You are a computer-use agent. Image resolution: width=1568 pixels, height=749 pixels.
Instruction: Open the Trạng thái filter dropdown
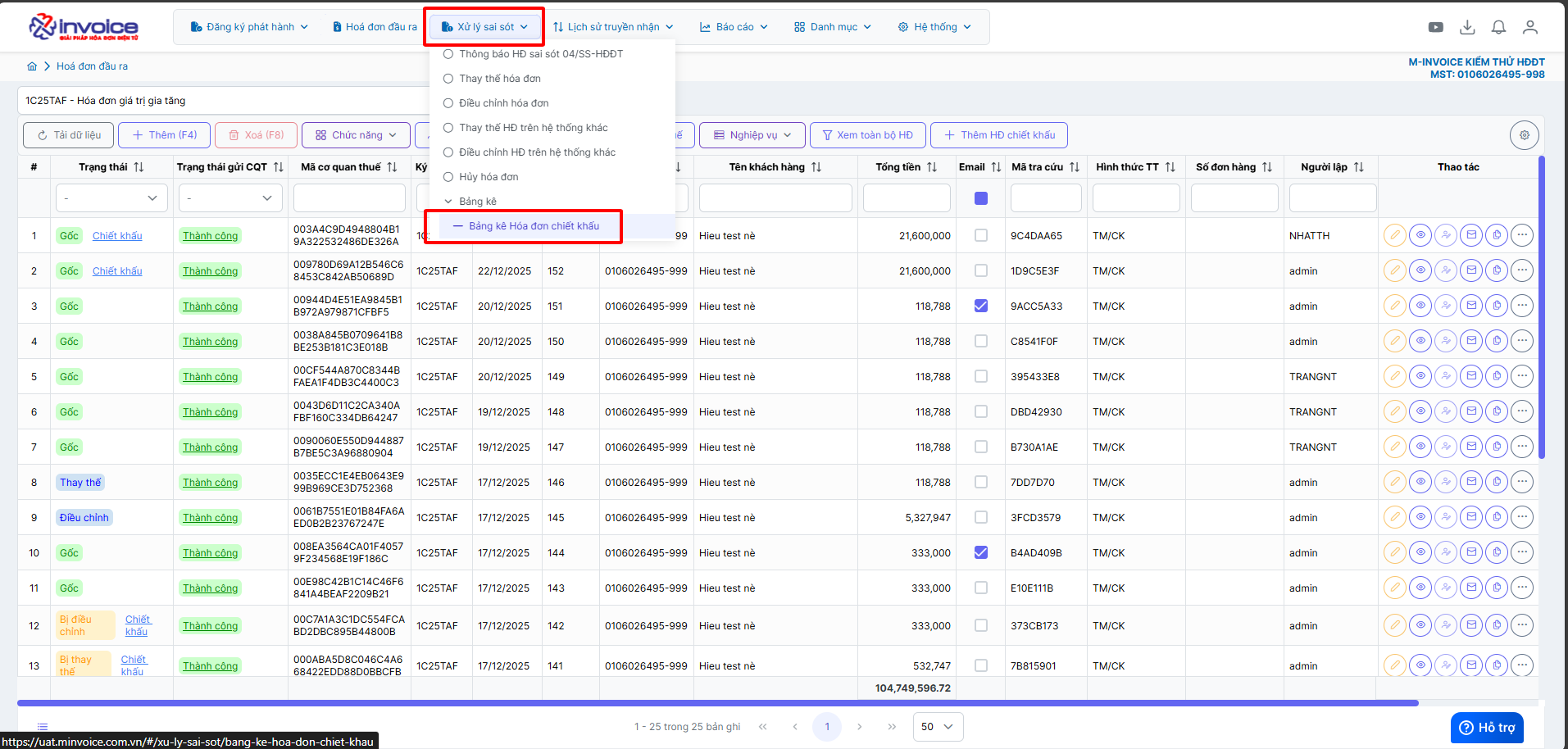[x=111, y=198]
